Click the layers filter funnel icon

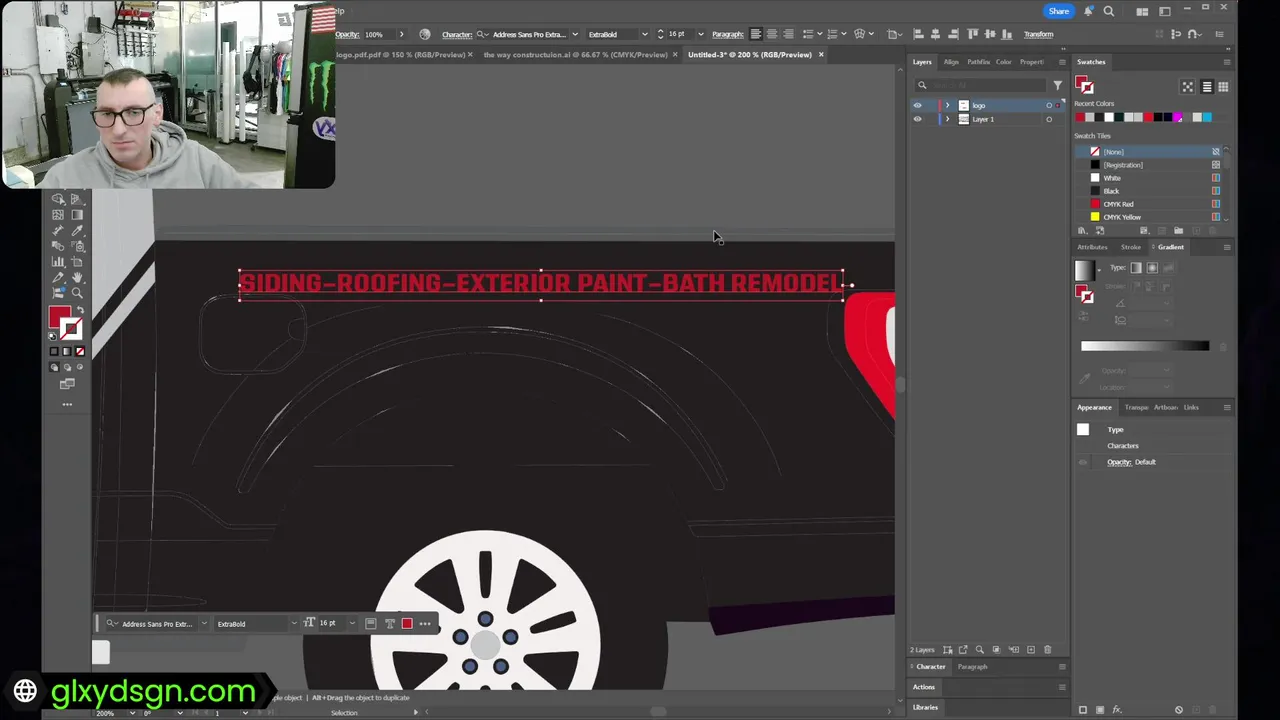click(x=1057, y=85)
